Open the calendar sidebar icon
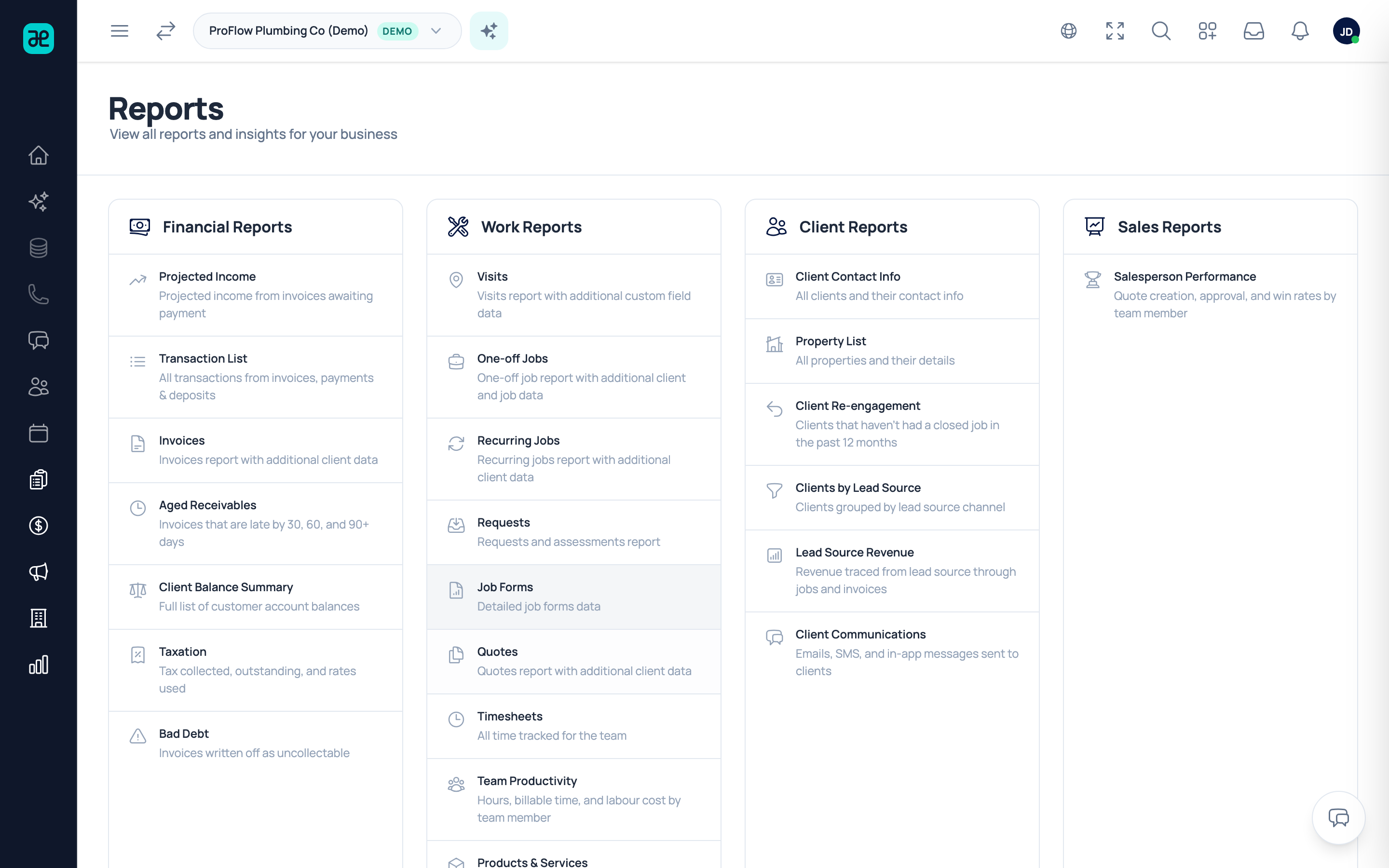Screen dimensions: 1389x868 [x=39, y=433]
